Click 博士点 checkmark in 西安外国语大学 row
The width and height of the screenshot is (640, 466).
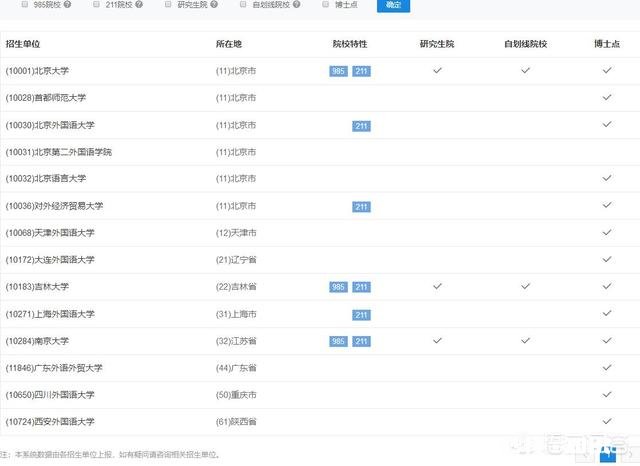tap(607, 422)
